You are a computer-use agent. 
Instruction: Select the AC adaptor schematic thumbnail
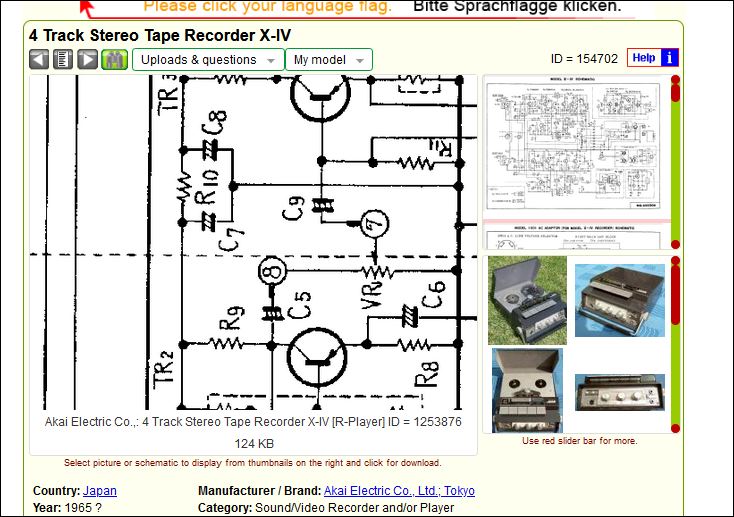pos(575,237)
